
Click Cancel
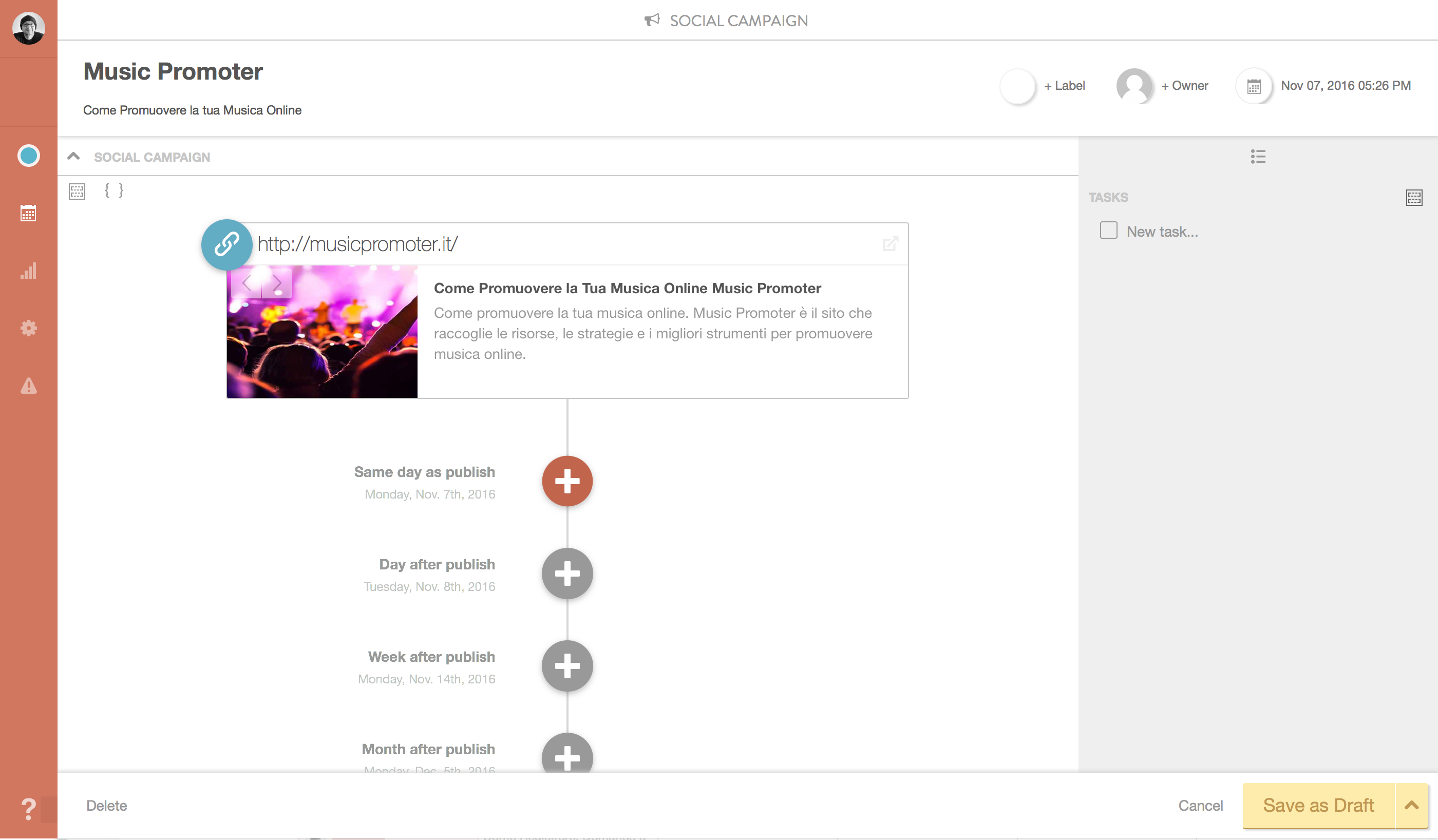coord(1201,806)
